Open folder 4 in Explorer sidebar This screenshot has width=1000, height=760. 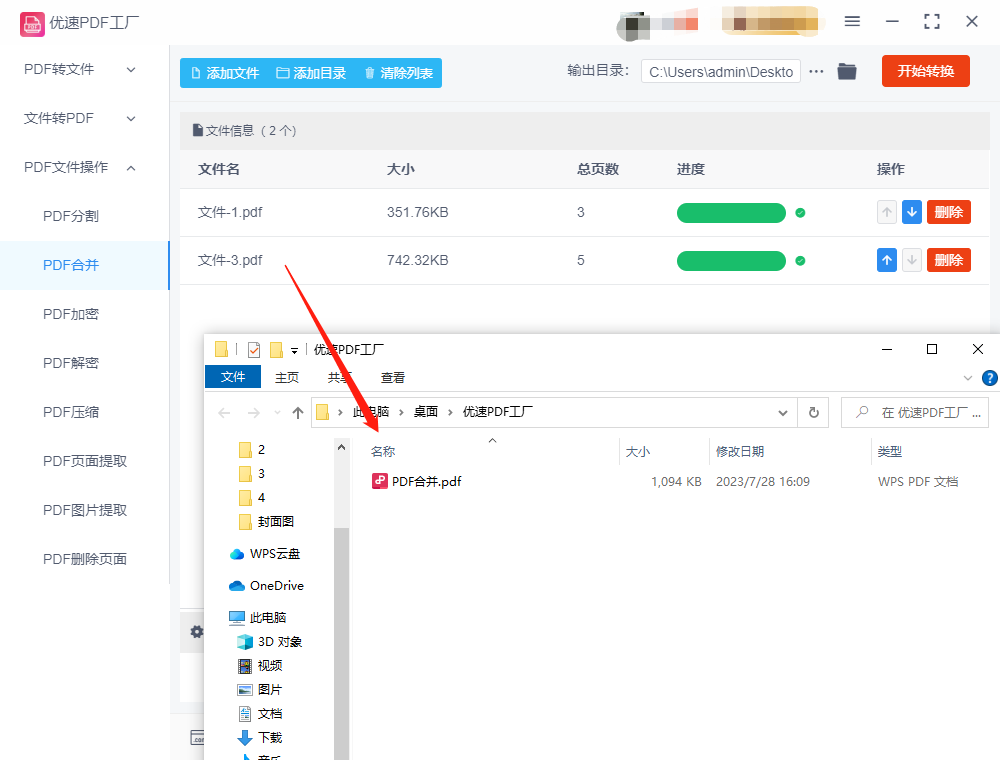252,498
